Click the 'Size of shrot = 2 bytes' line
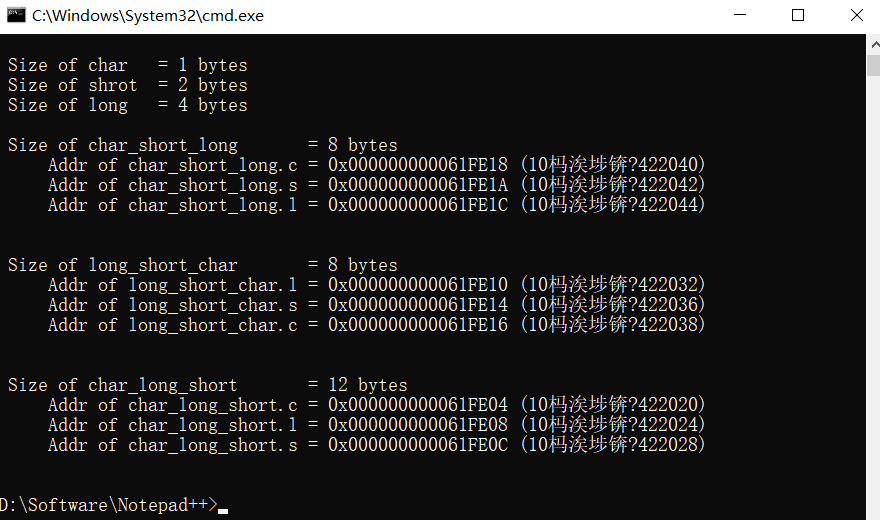Image resolution: width=880 pixels, height=520 pixels. [x=127, y=85]
